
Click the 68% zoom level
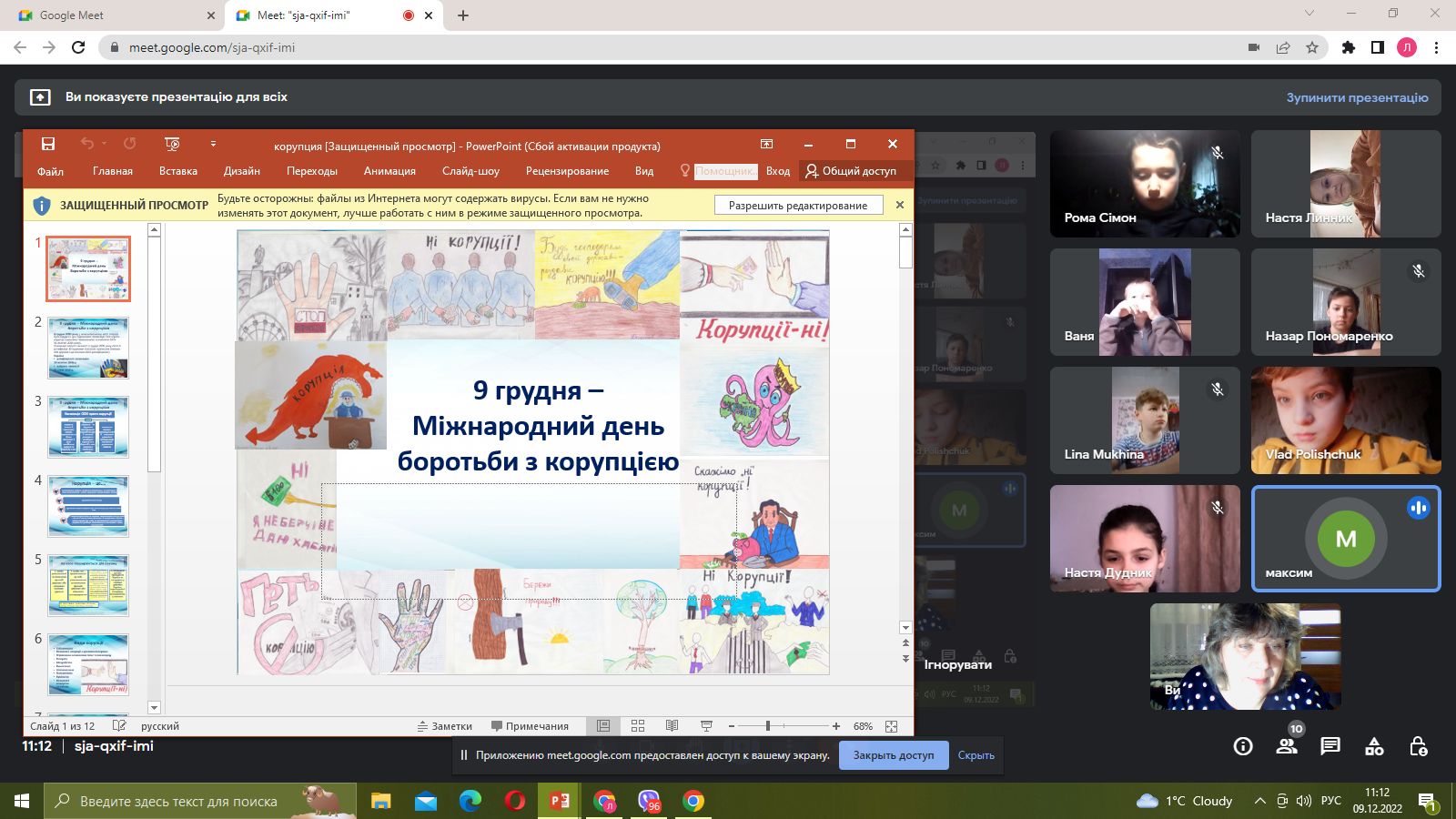pos(863,726)
